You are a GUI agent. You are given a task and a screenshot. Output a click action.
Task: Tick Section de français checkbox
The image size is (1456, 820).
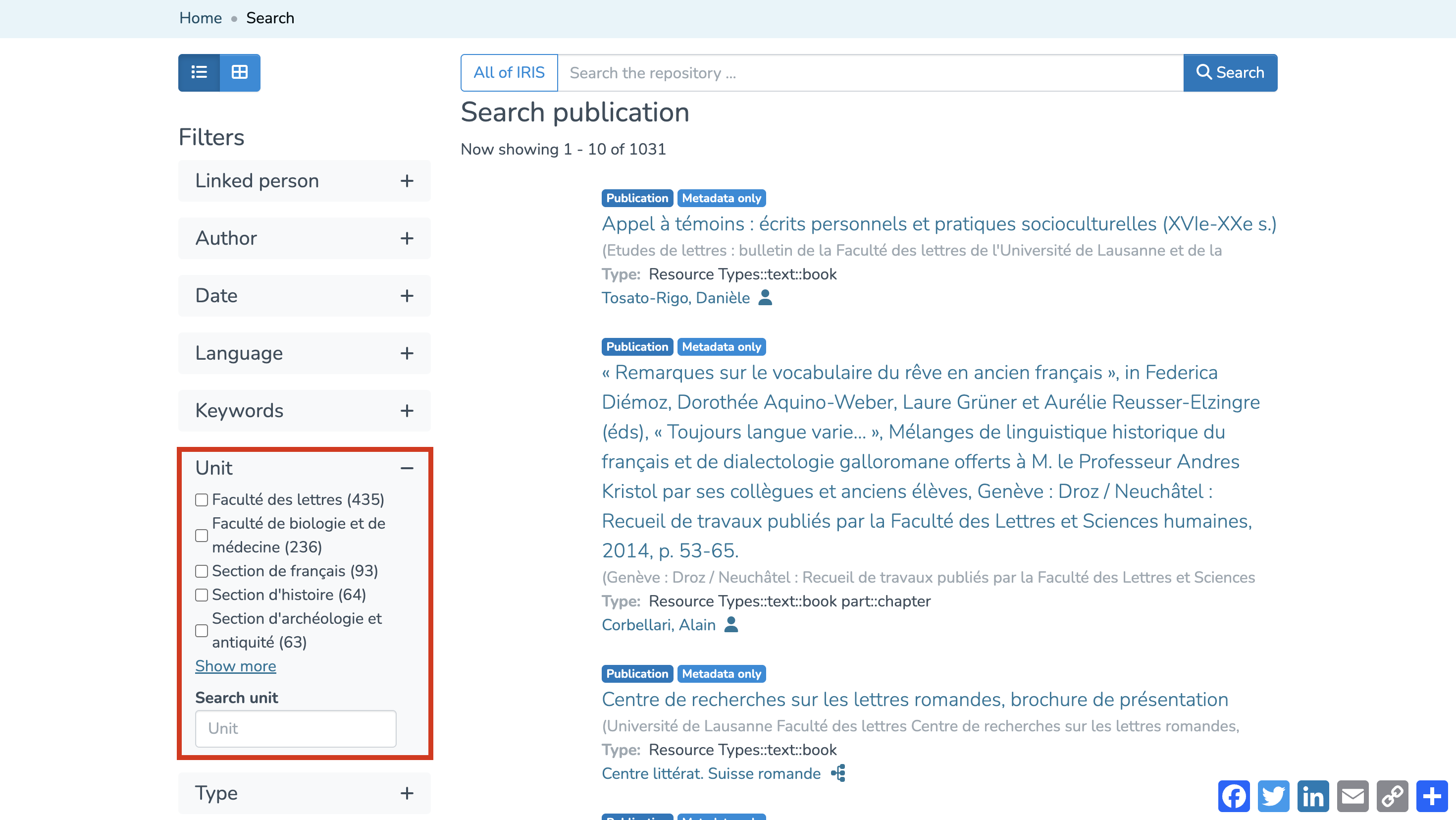point(202,571)
